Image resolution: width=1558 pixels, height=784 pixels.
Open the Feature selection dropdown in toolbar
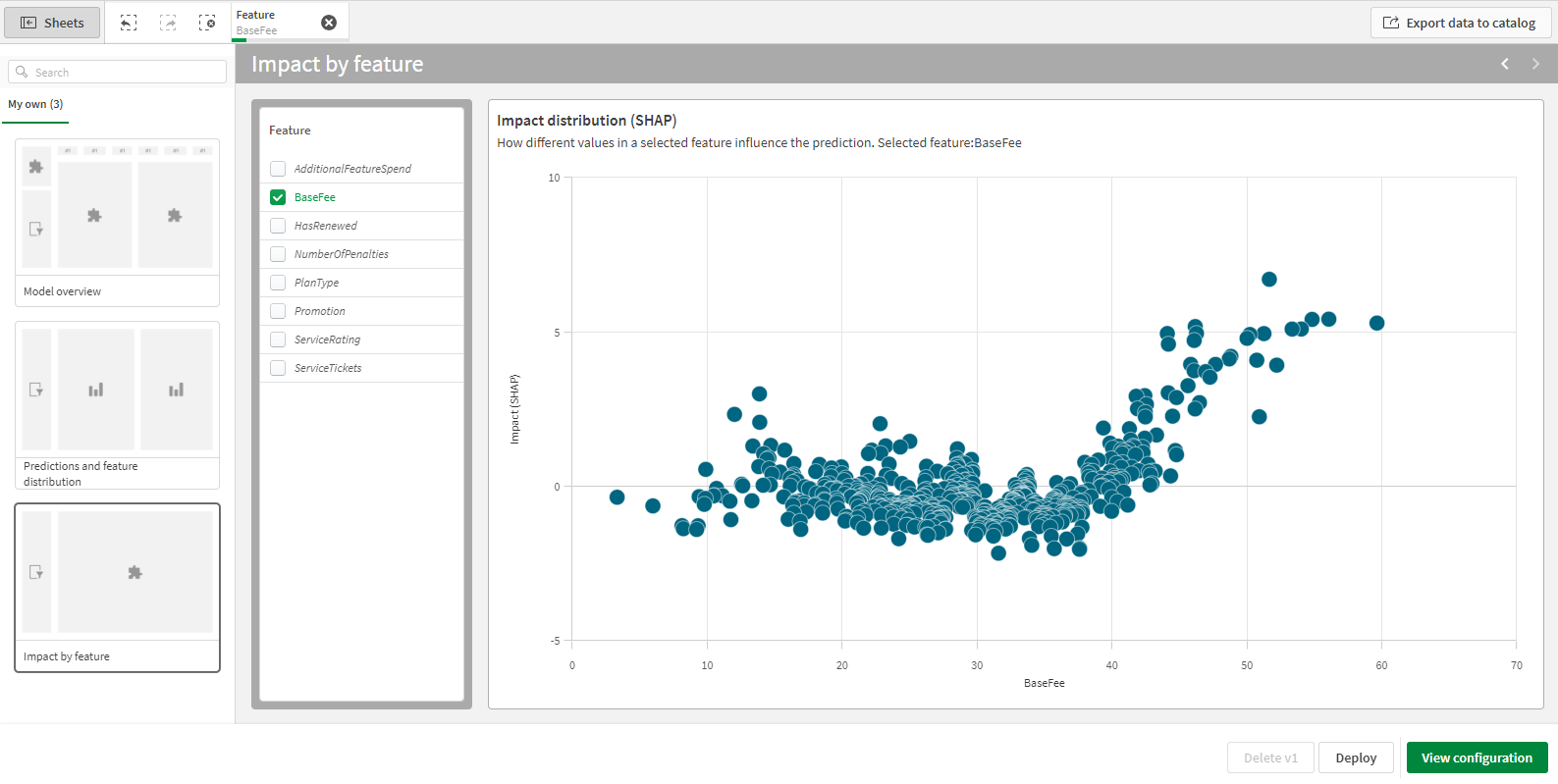tap(275, 23)
